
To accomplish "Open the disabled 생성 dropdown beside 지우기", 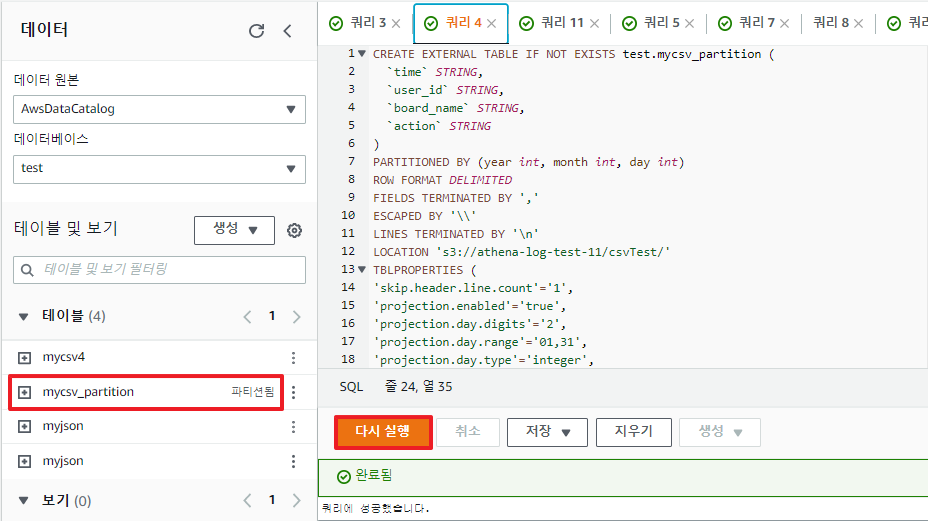I will pos(720,432).
